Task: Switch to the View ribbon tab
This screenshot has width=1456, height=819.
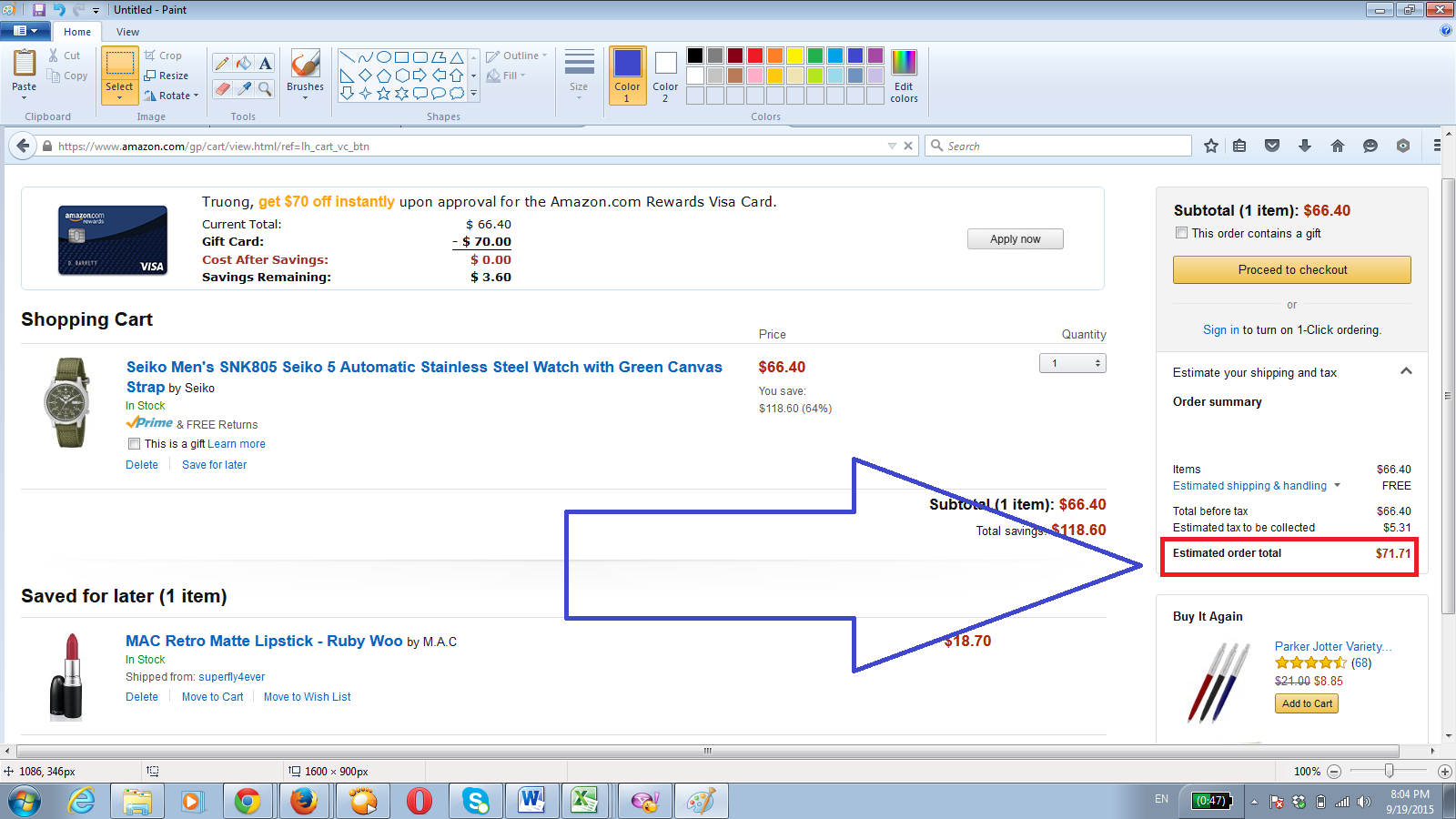Action: 128,32
